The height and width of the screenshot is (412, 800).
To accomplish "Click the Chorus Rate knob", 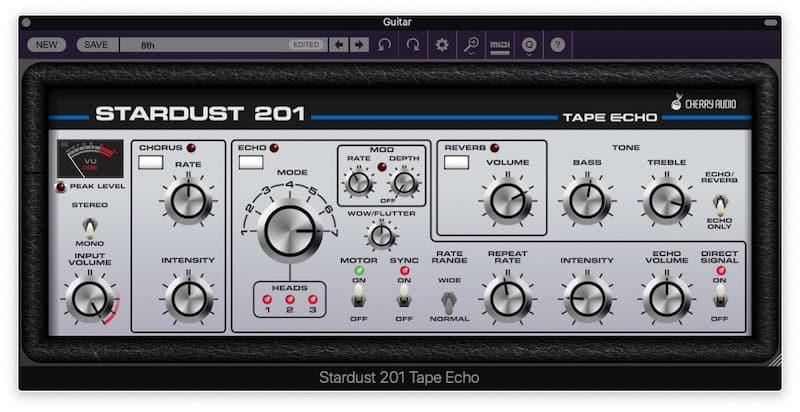I will [x=188, y=200].
